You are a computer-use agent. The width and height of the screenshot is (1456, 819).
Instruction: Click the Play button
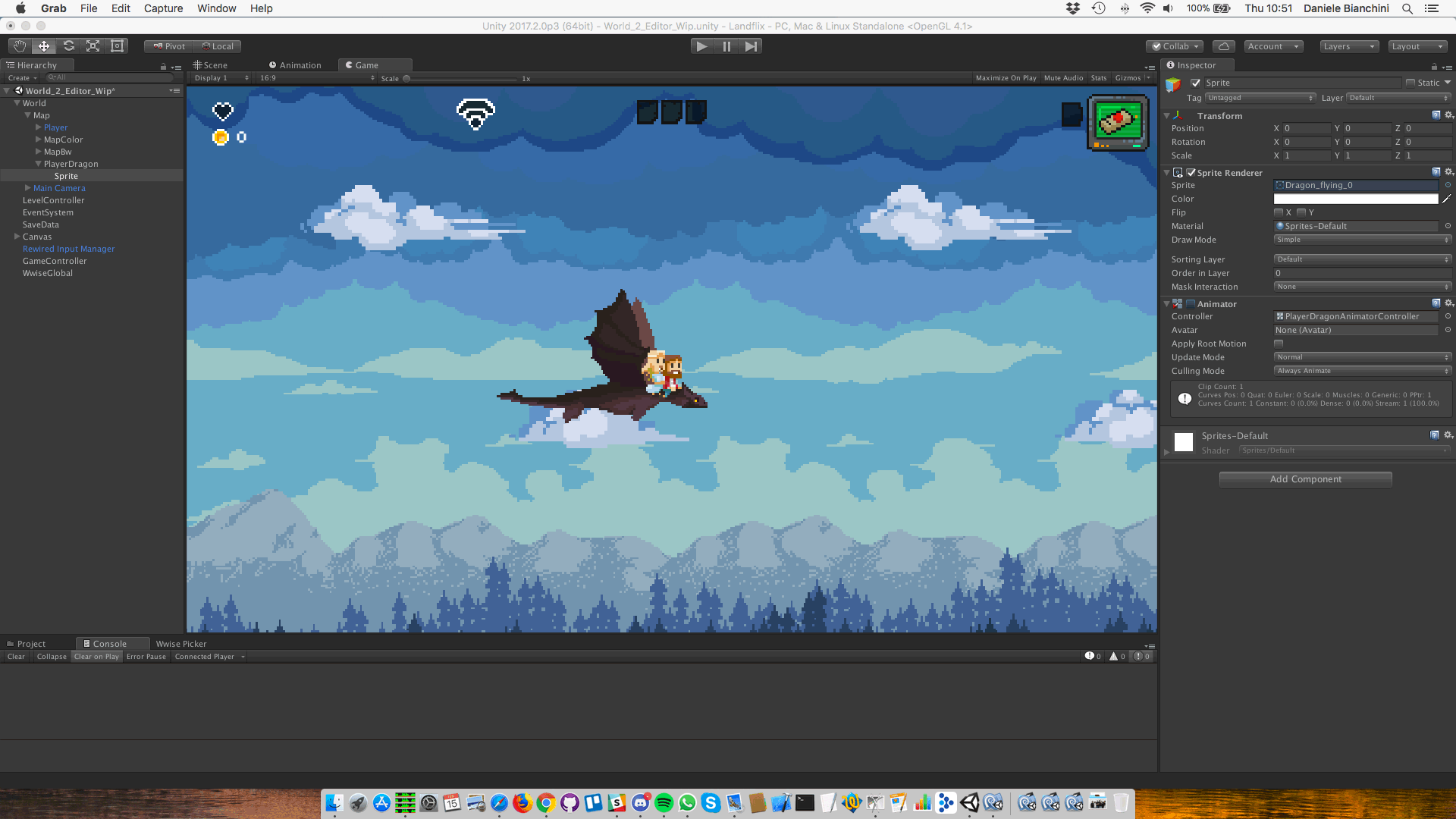point(702,46)
